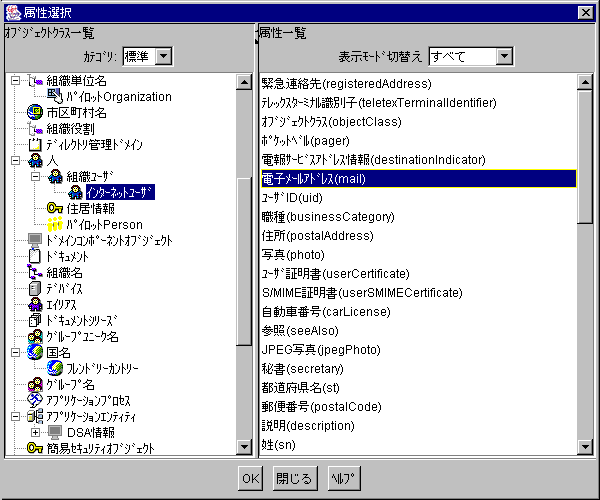Click the フレンドリーカントリー globe icon
Viewport: 600px width, 500px height.
(55, 368)
